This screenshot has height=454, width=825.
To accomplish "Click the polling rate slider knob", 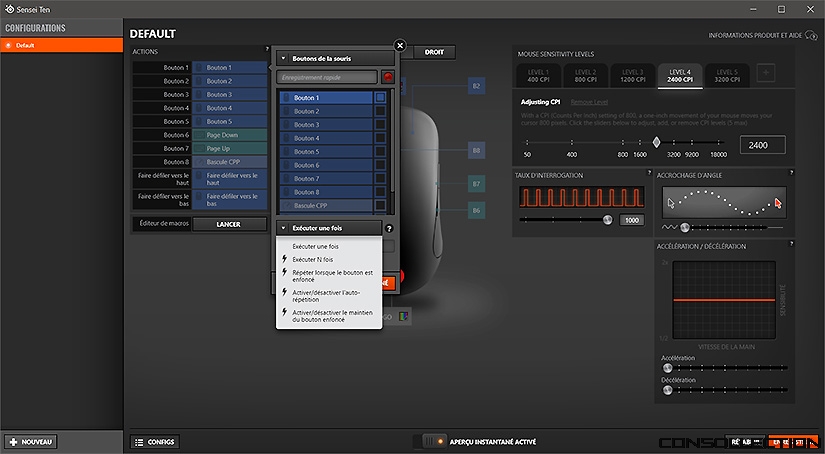I will pos(608,220).
